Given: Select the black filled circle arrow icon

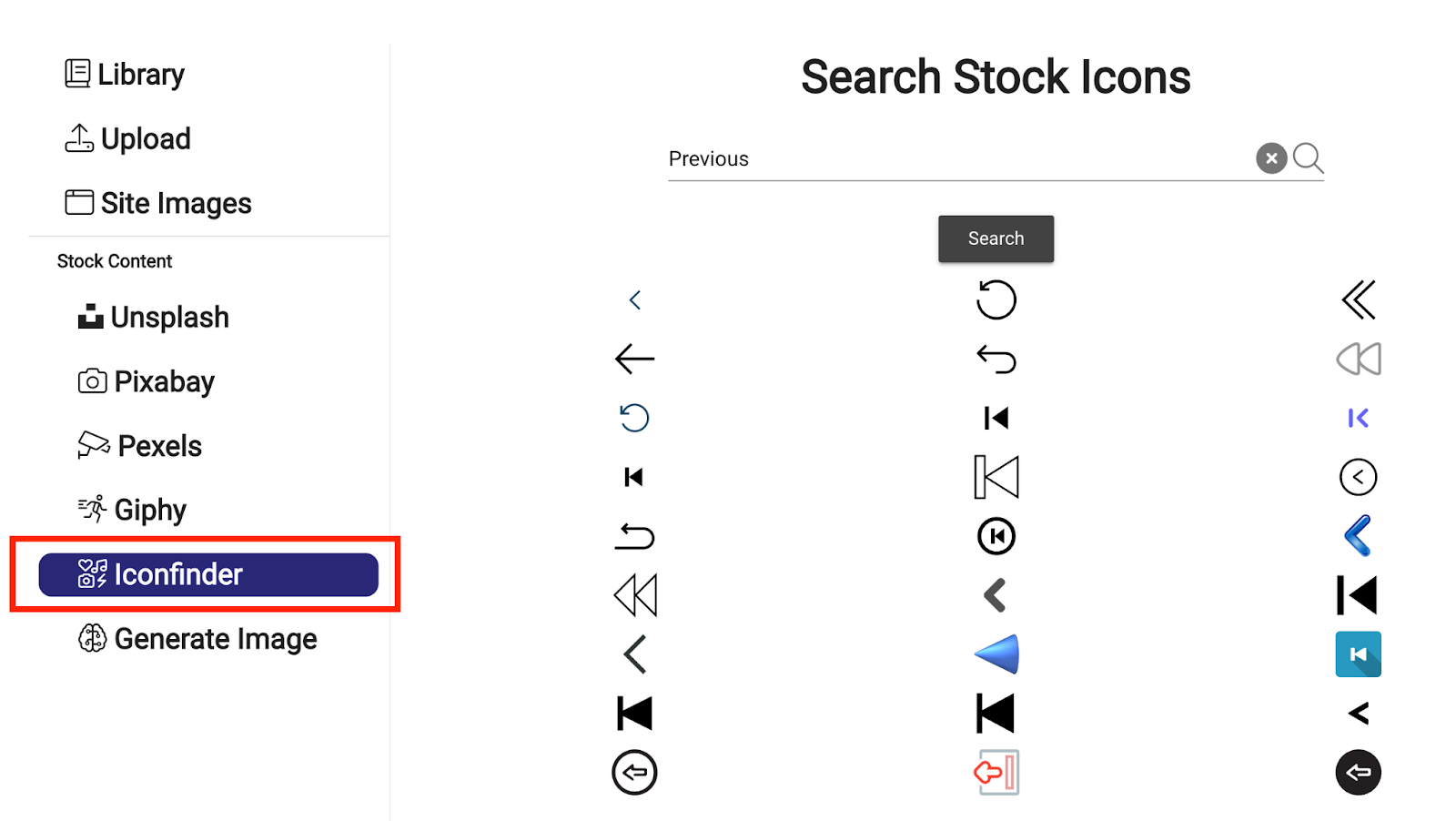Looking at the screenshot, I should click(x=1358, y=773).
